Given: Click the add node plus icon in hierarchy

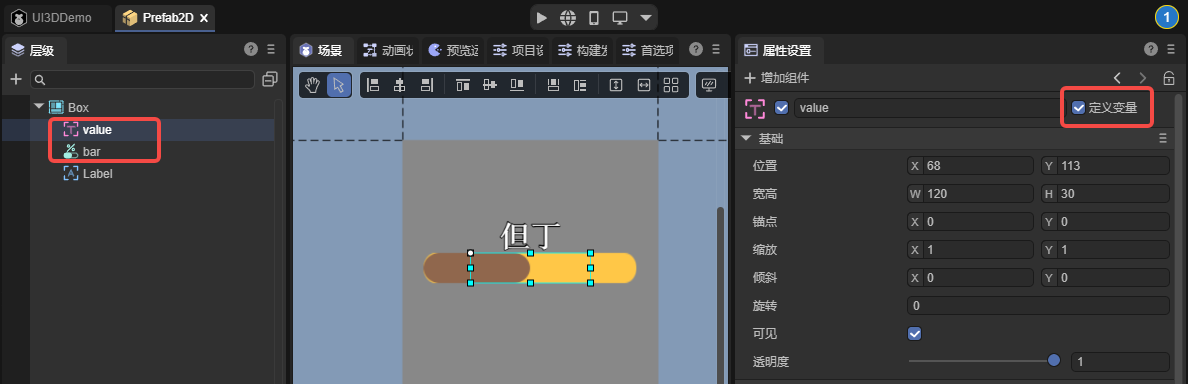Looking at the screenshot, I should (x=15, y=80).
